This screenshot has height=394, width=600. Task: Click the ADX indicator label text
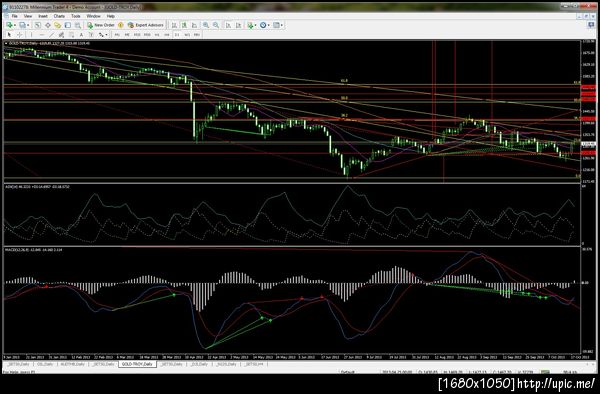click(x=37, y=187)
